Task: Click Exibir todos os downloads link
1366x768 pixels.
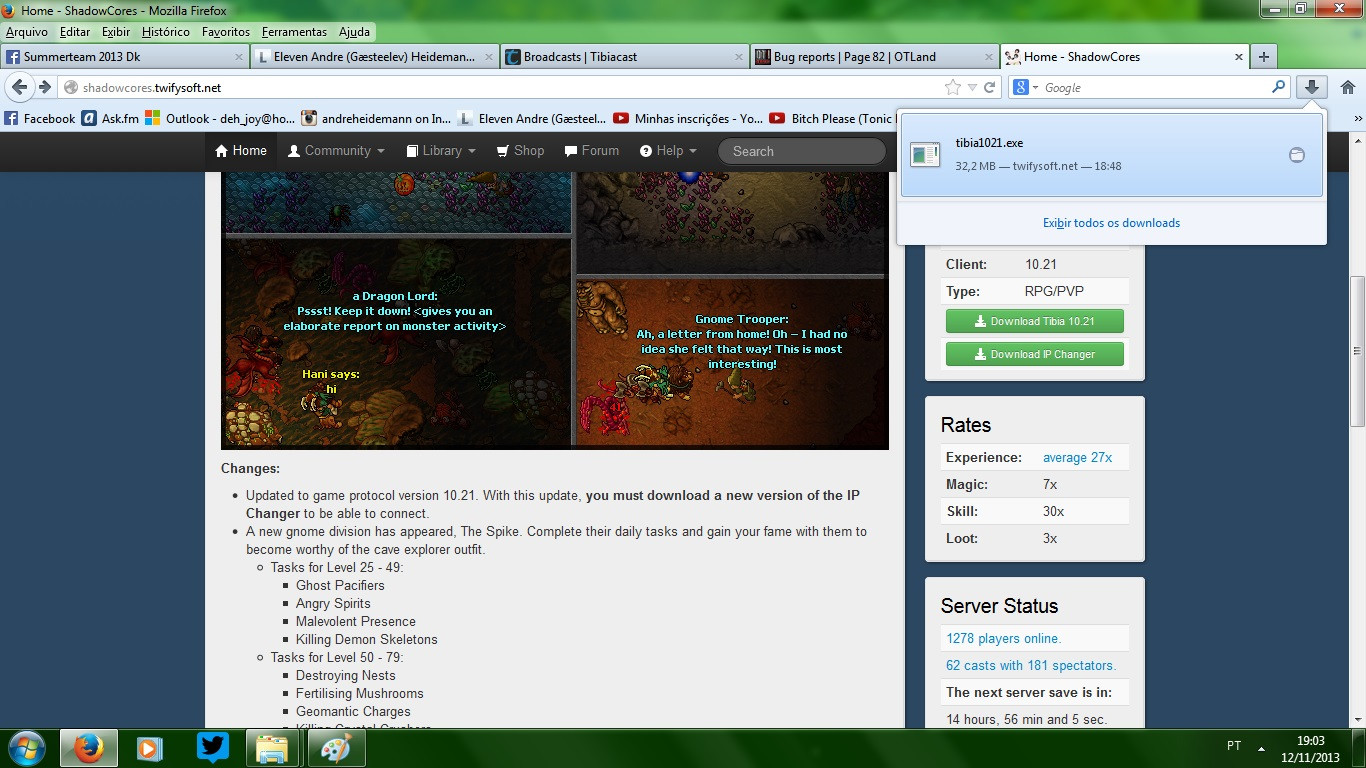Action: pos(1111,223)
